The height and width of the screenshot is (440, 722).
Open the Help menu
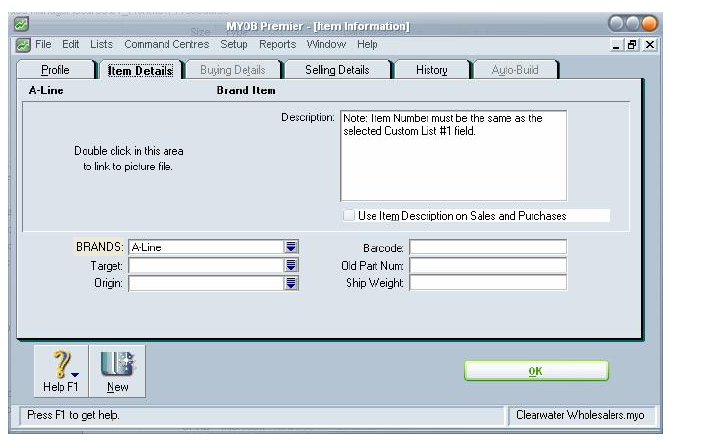pyautogui.click(x=367, y=44)
